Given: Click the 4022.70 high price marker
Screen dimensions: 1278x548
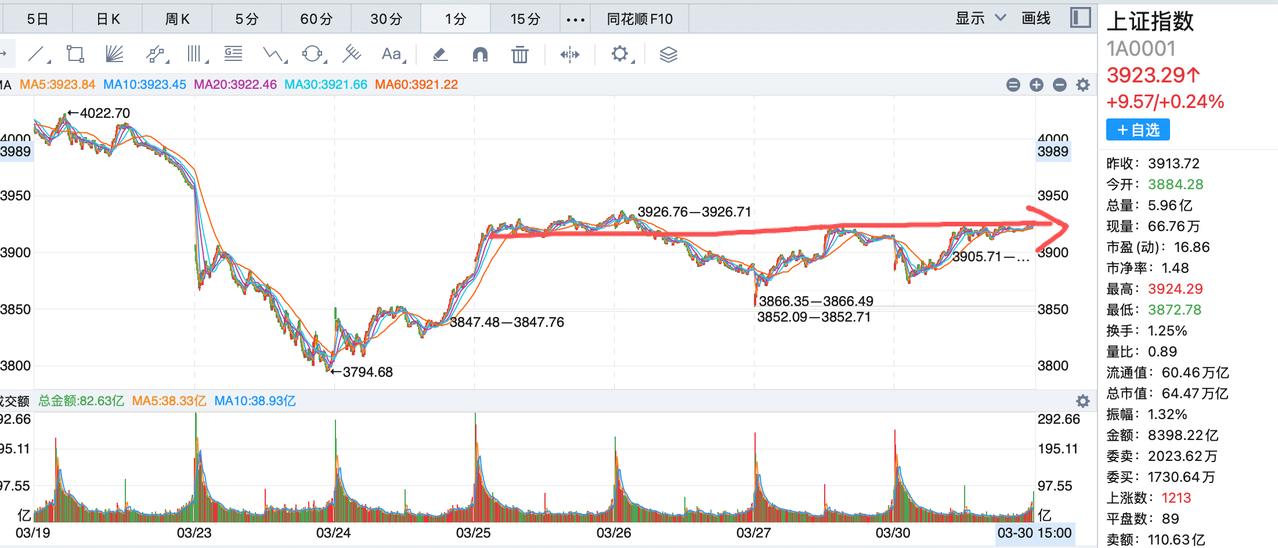Looking at the screenshot, I should coord(98,113).
